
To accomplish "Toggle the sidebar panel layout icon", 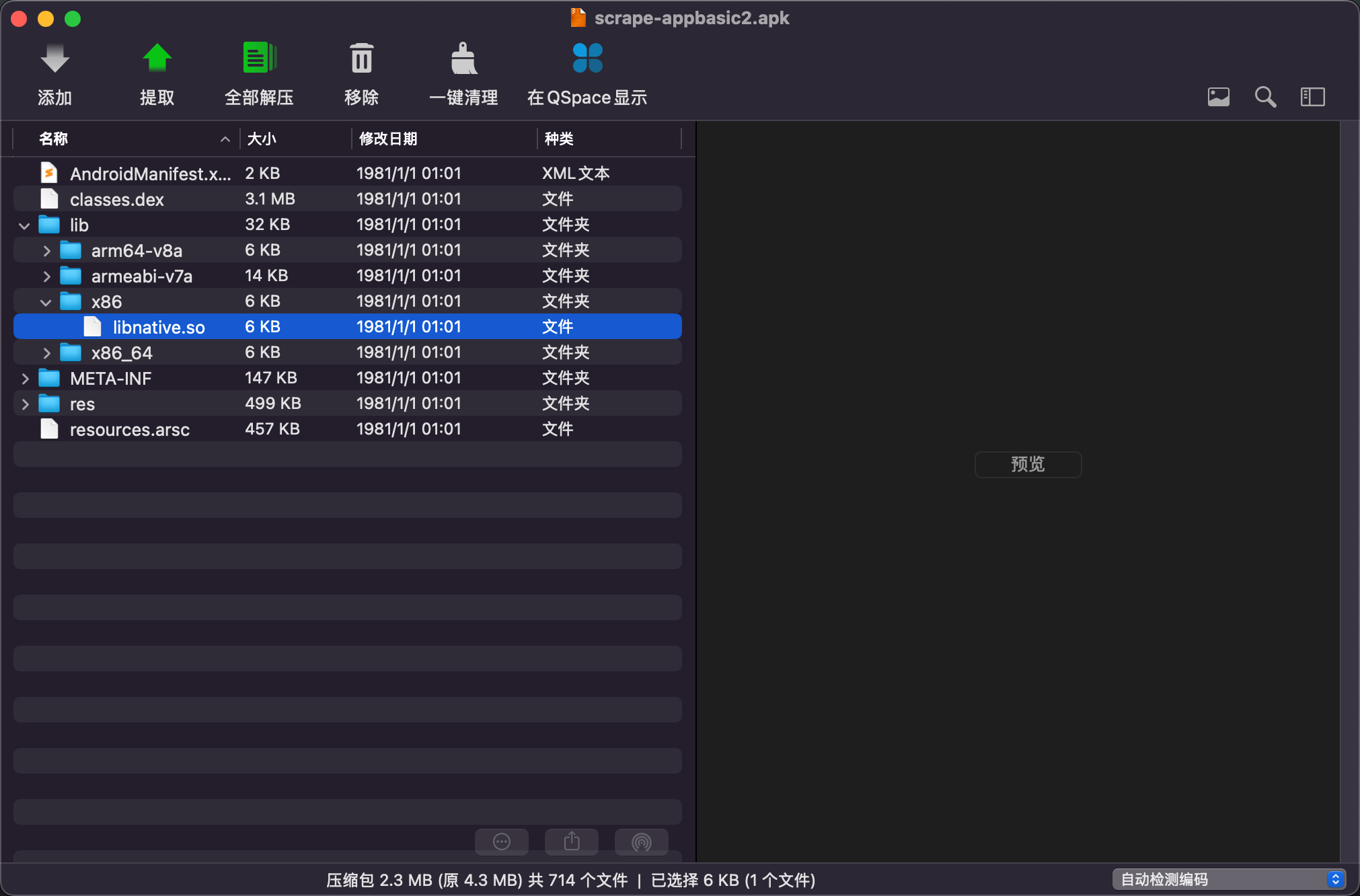I will [x=1312, y=97].
